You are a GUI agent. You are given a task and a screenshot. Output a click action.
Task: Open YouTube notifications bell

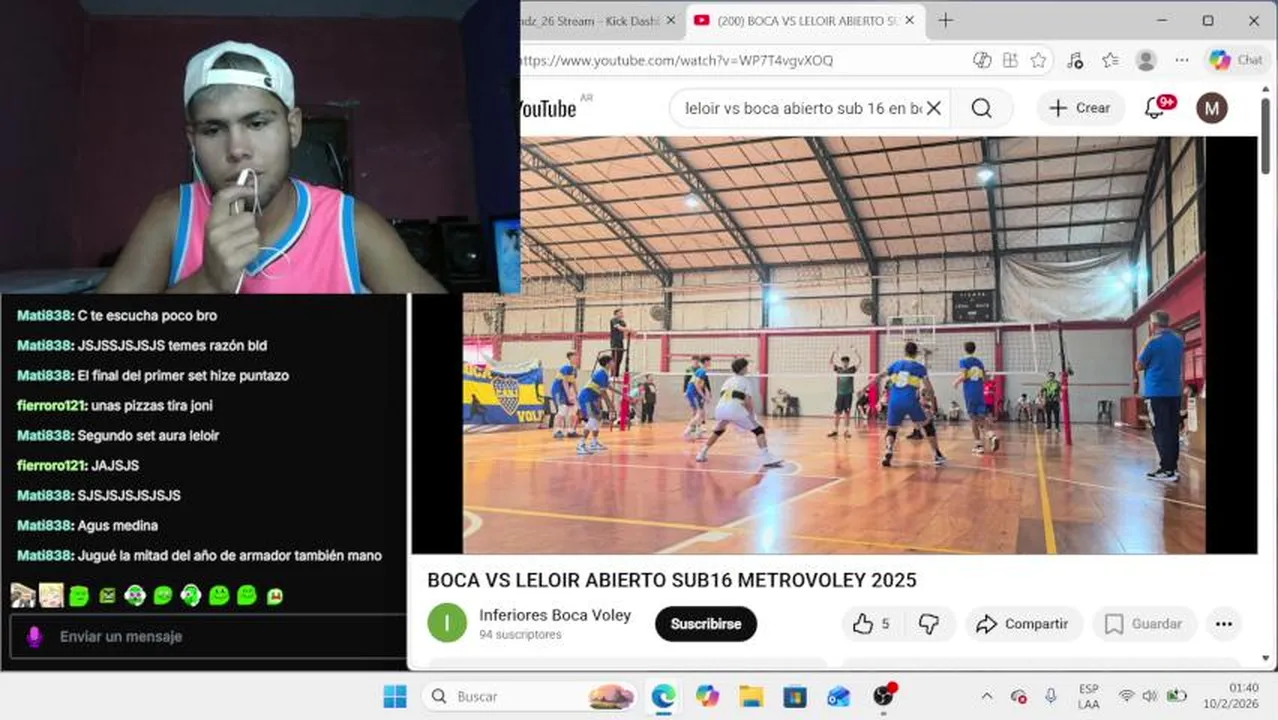(x=1156, y=108)
